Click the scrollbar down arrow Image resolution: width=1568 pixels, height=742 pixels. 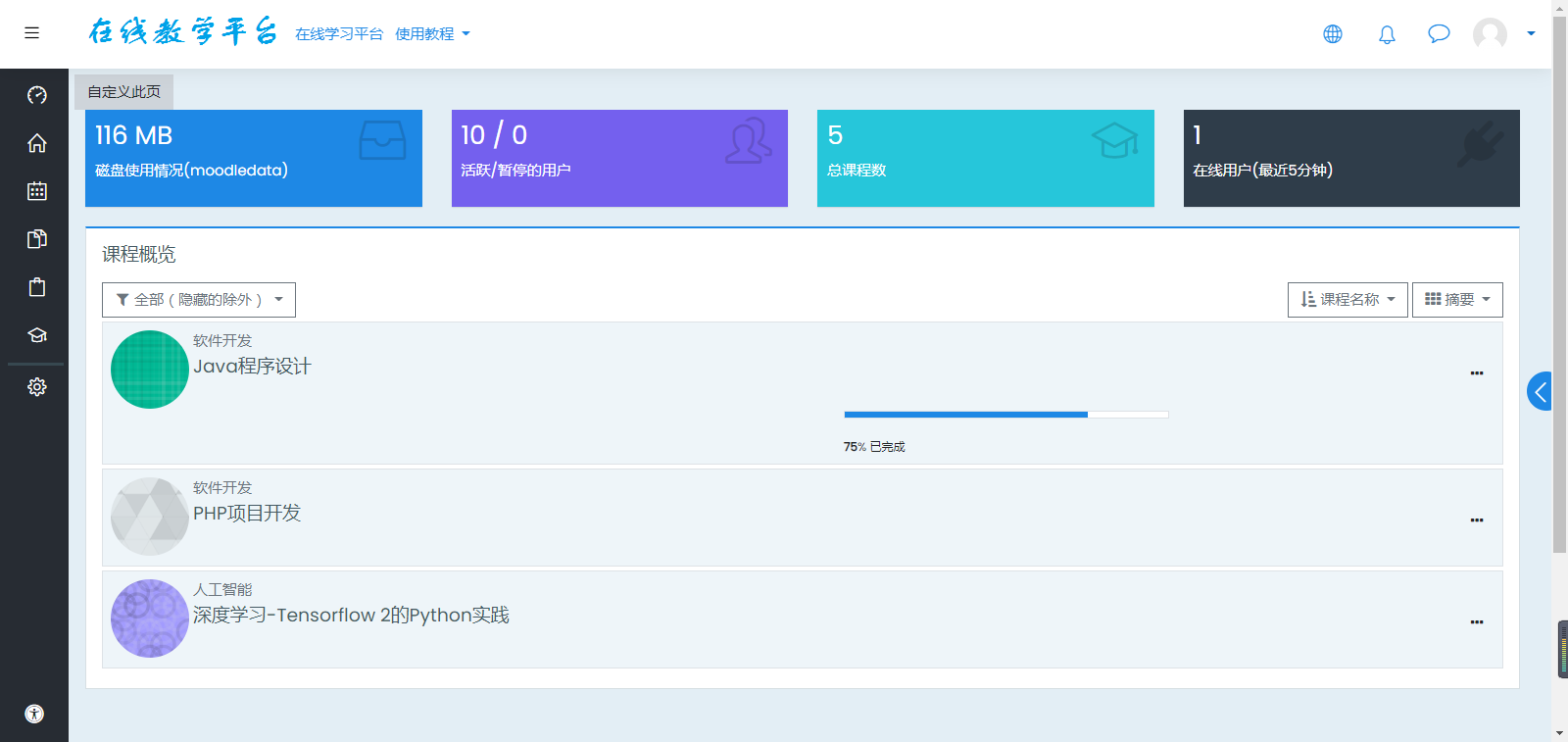(x=1559, y=733)
